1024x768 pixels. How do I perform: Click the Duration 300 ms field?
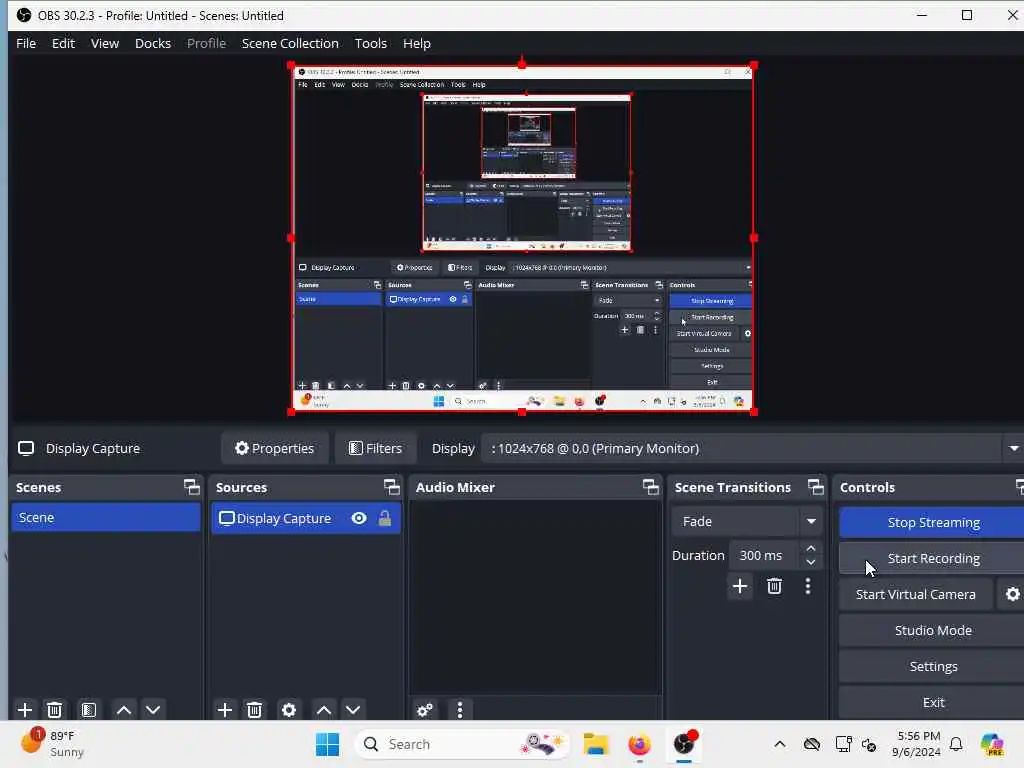pyautogui.click(x=765, y=555)
